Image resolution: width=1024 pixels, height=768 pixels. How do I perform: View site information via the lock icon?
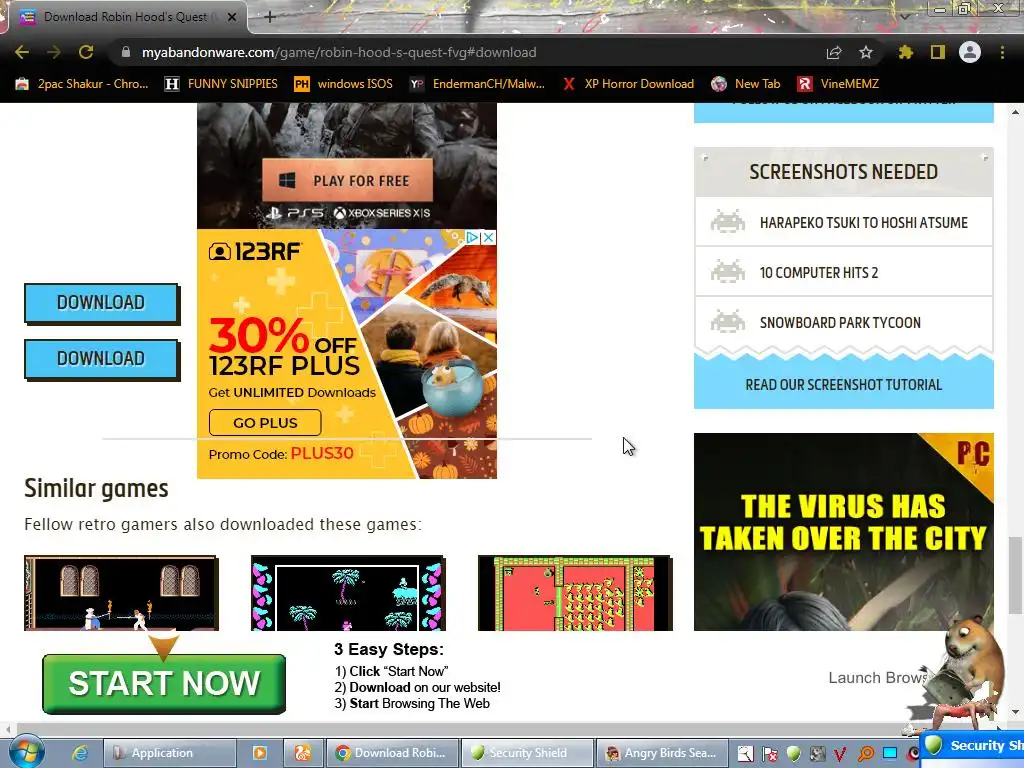125,52
